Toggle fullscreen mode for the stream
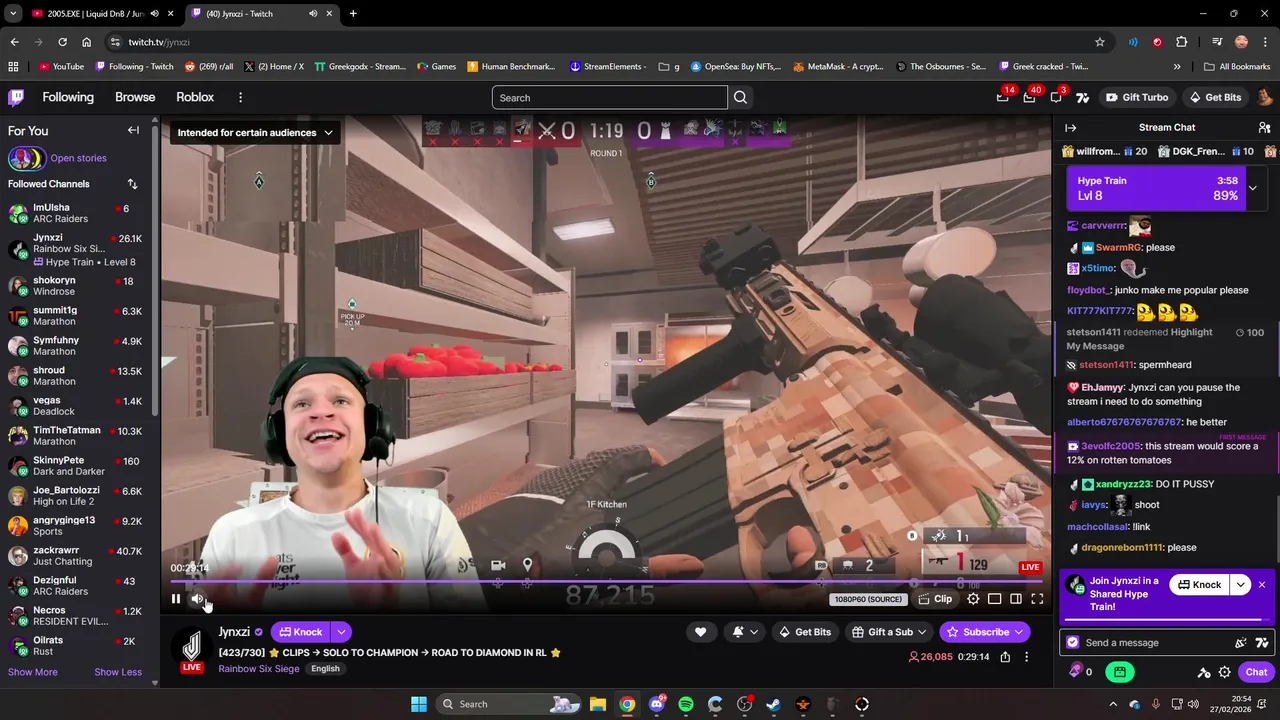The width and height of the screenshot is (1280, 720). (1037, 599)
